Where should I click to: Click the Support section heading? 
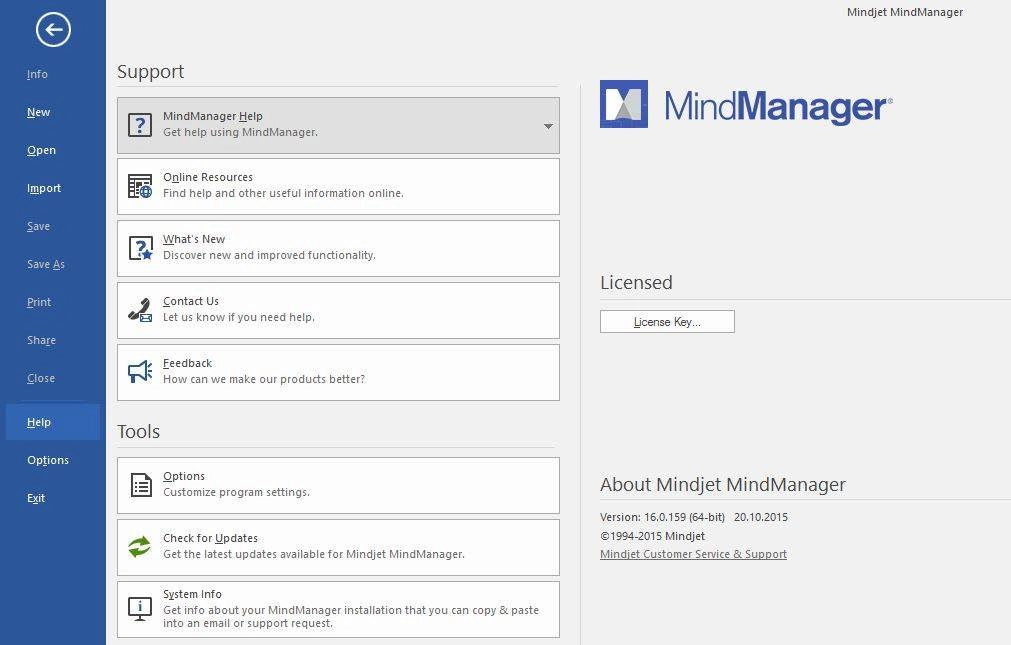(x=150, y=71)
